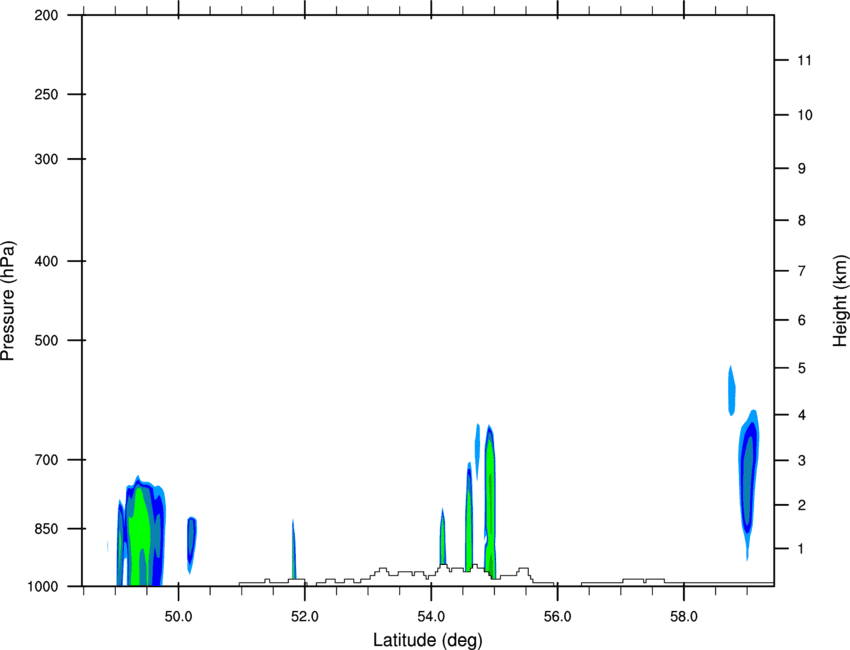Click the green contour column near 54.6° latitude

[468, 518]
